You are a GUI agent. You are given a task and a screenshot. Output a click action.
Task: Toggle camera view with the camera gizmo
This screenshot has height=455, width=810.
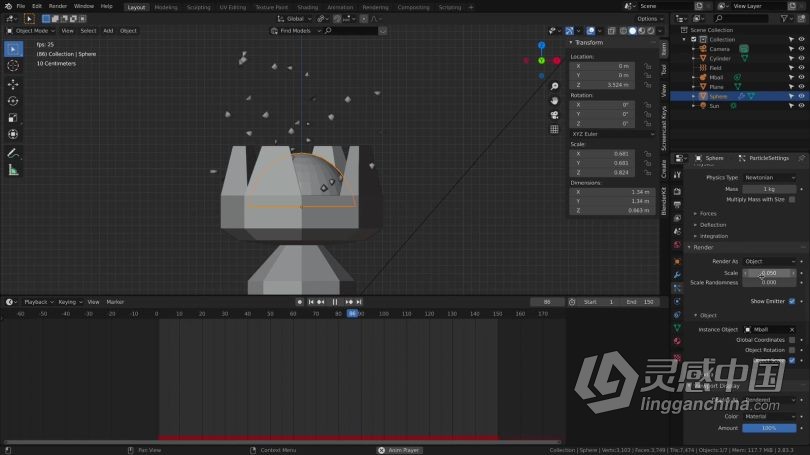click(554, 115)
